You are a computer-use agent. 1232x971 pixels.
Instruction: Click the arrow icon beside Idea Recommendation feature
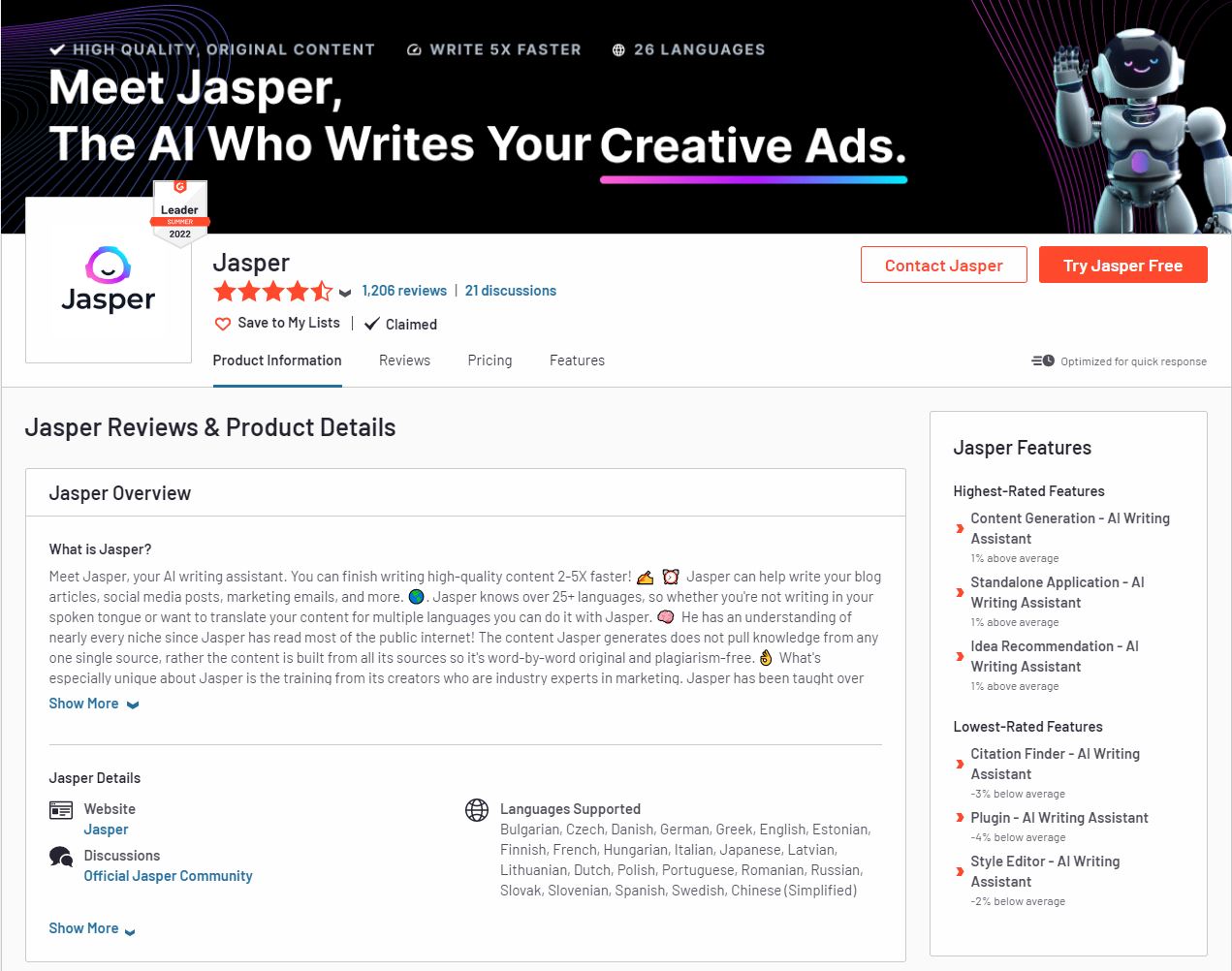coord(960,657)
